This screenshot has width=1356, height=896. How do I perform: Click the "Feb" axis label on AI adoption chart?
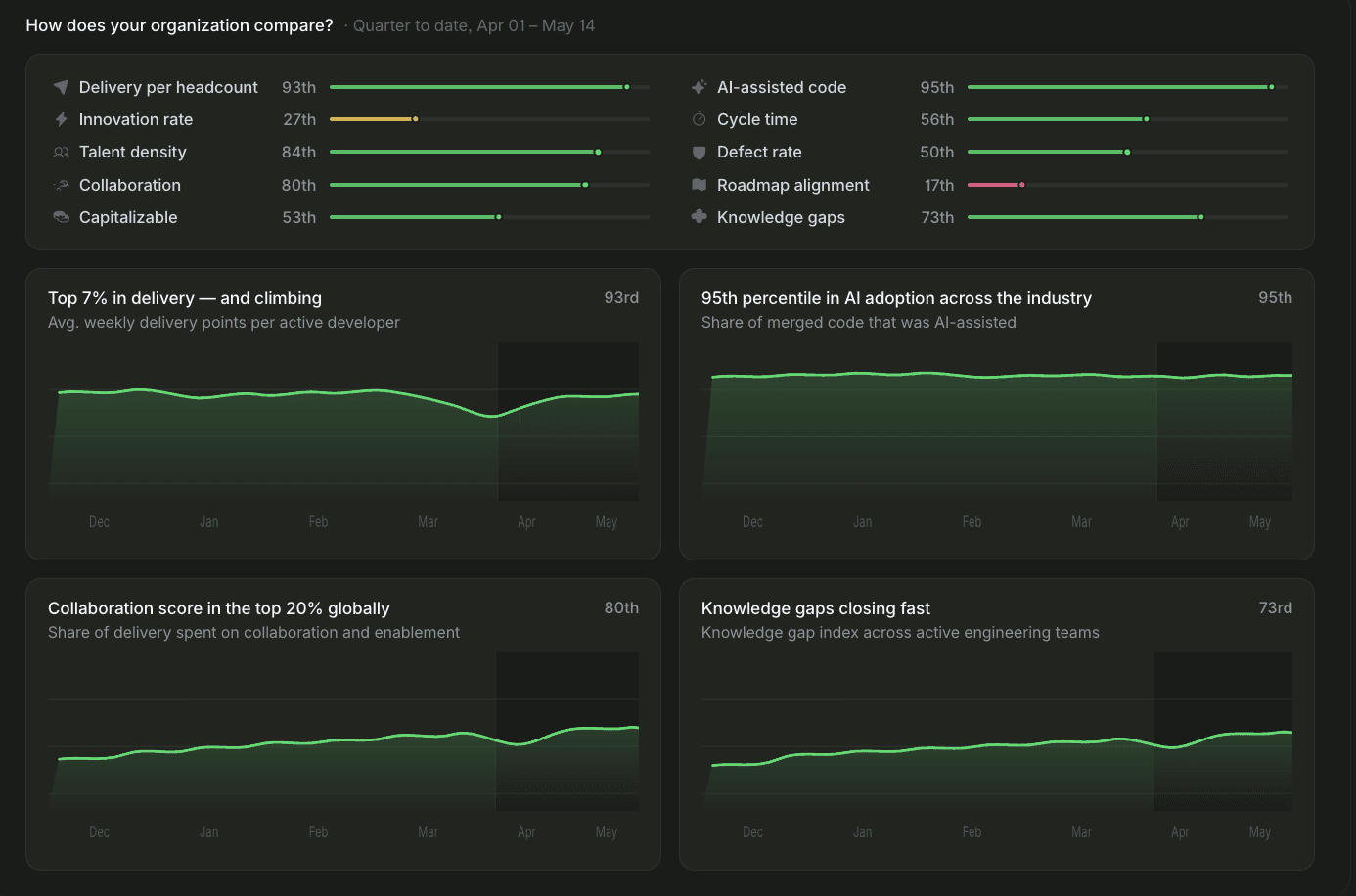click(x=972, y=522)
